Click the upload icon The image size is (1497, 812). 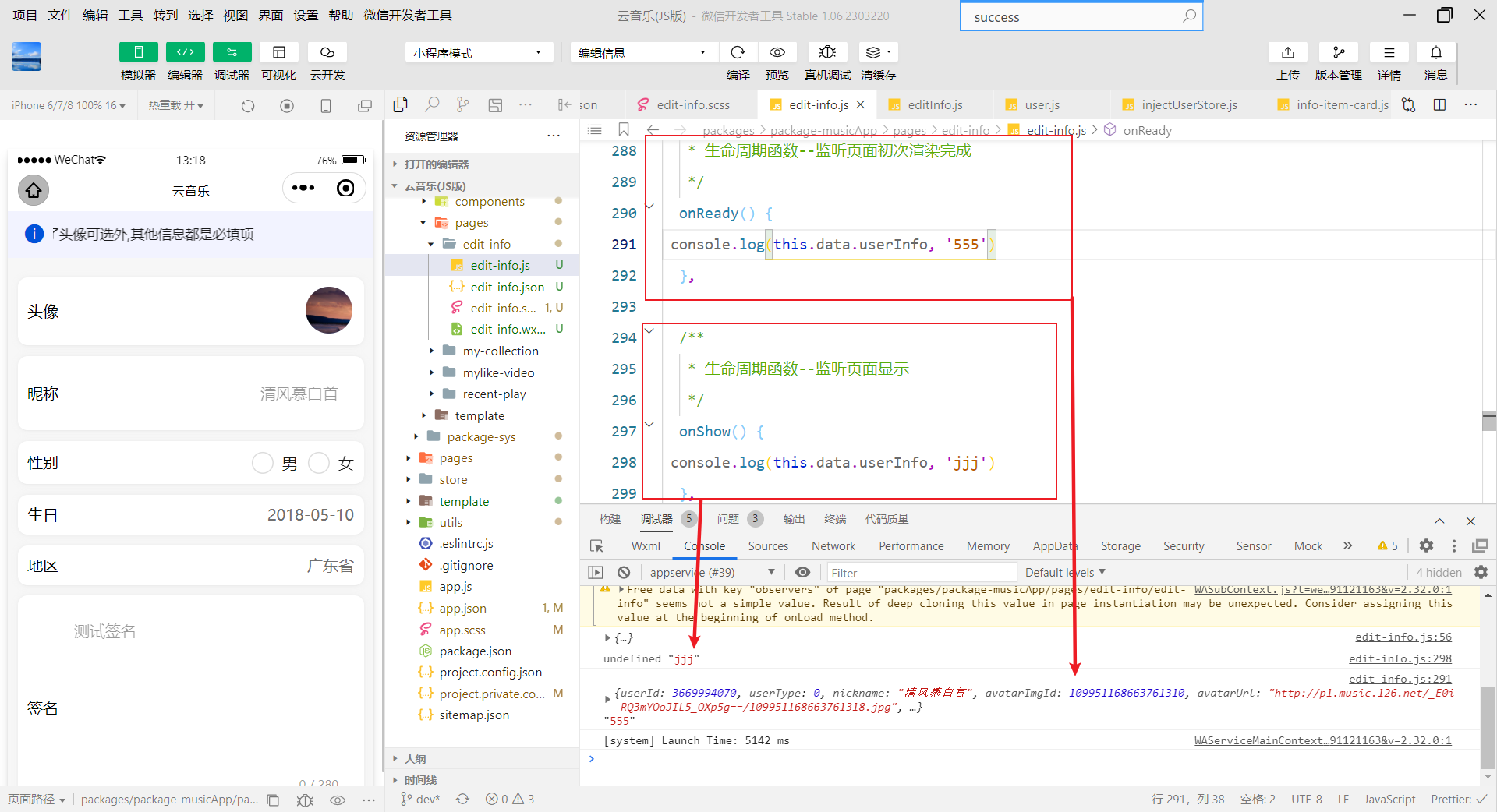coord(1288,52)
